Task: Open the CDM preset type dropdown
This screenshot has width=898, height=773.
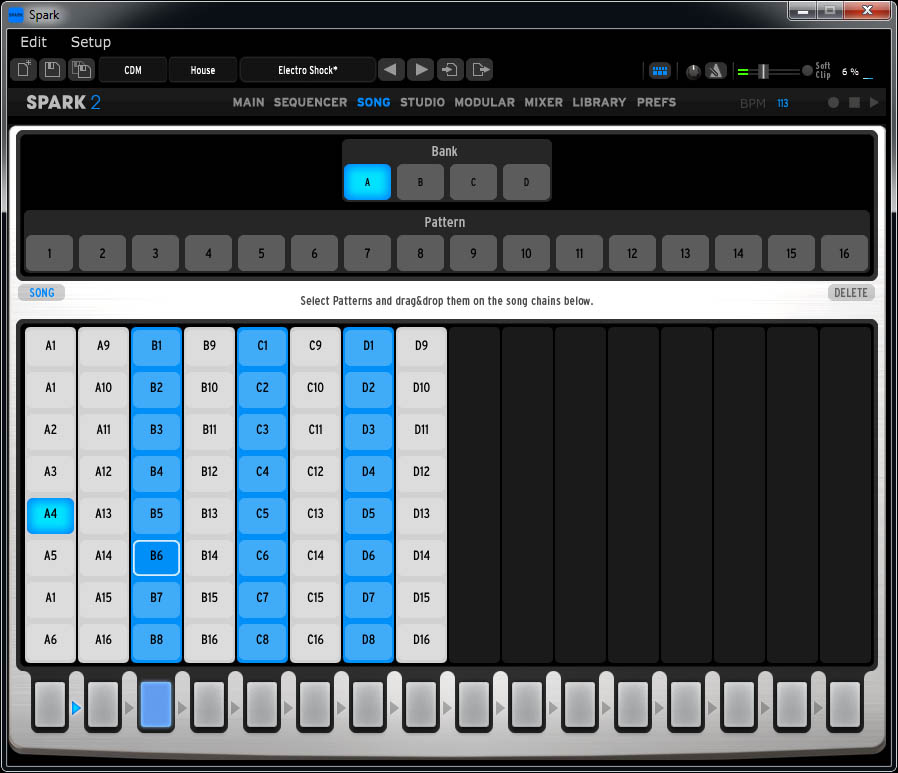Action: click(x=133, y=70)
